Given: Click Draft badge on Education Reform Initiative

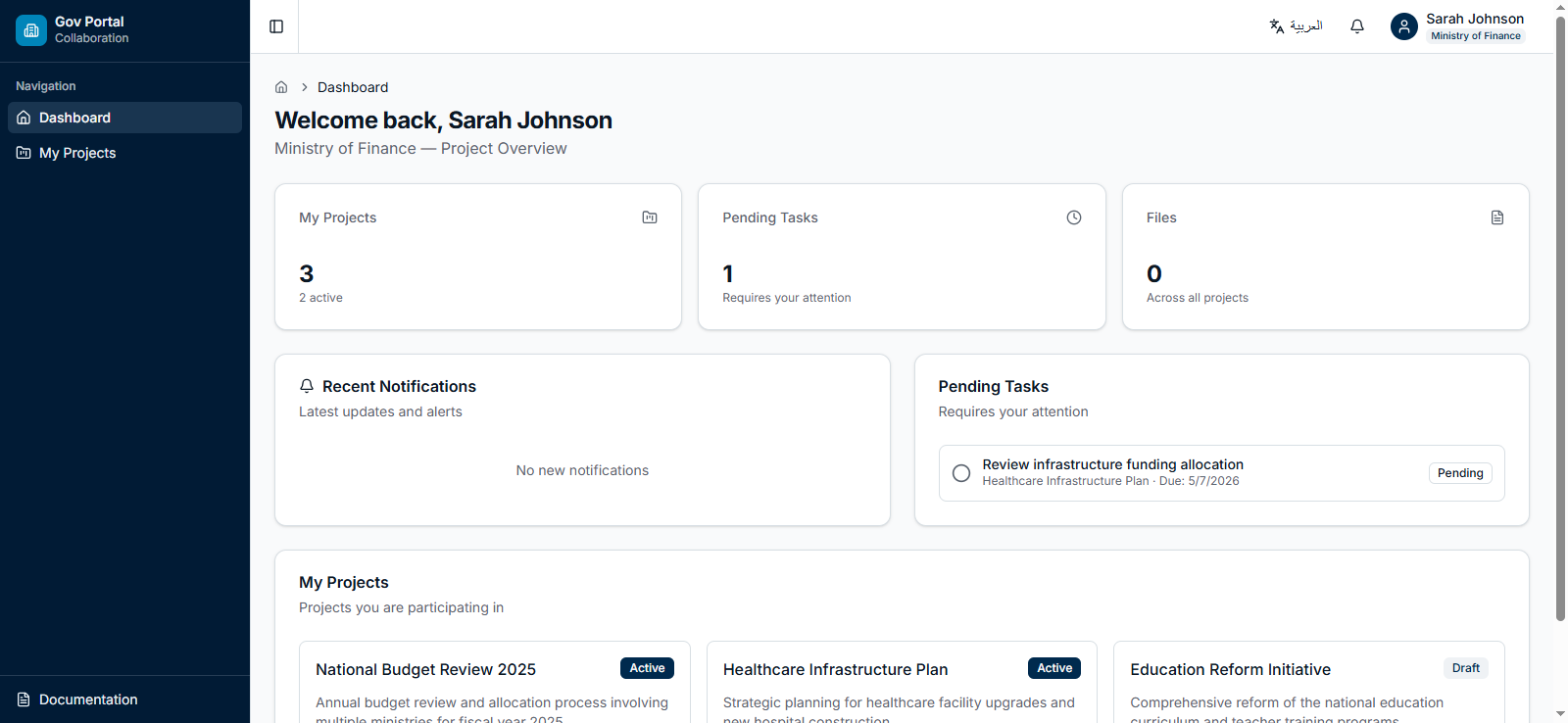Looking at the screenshot, I should pos(1466,668).
